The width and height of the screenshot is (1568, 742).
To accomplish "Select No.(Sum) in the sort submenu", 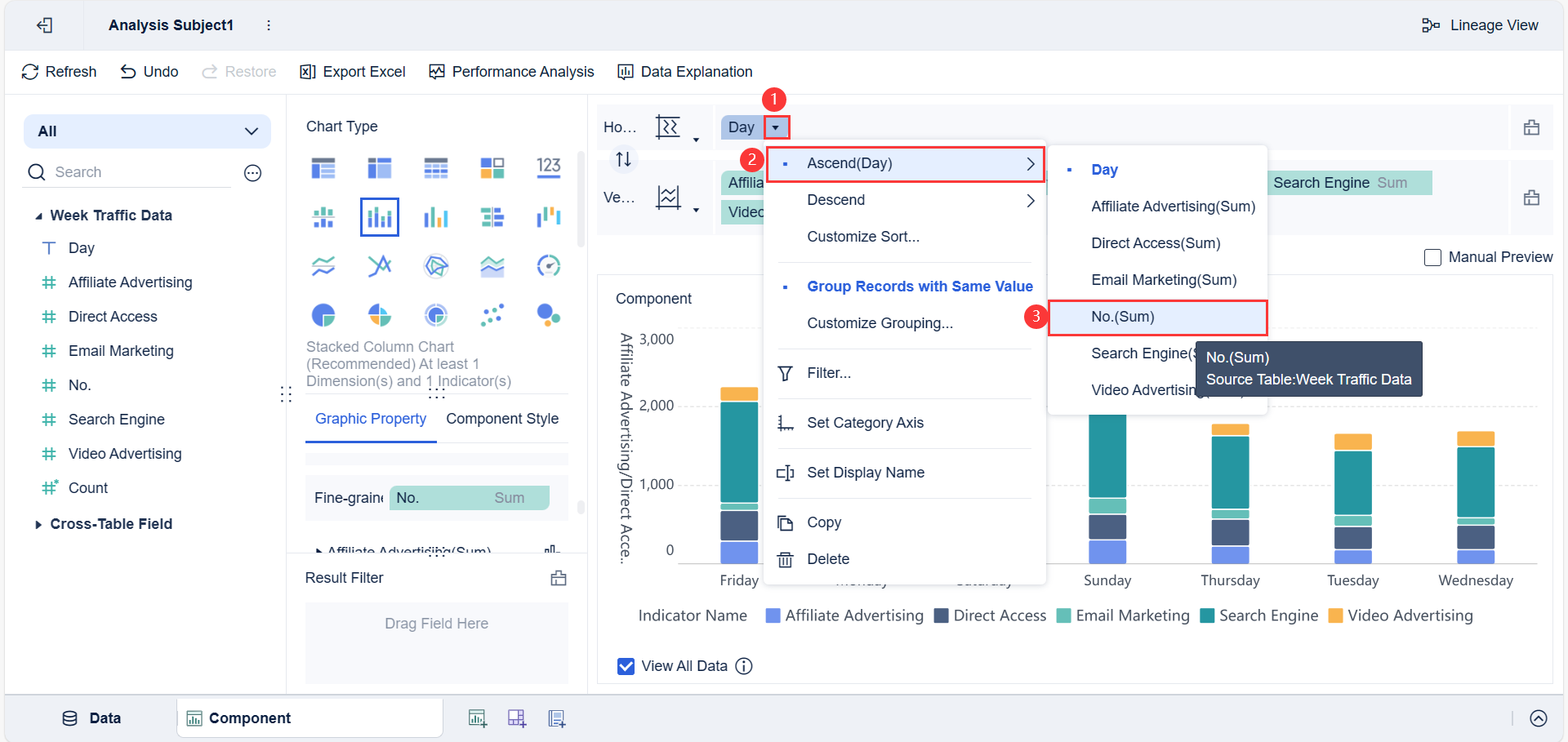I will point(1157,318).
